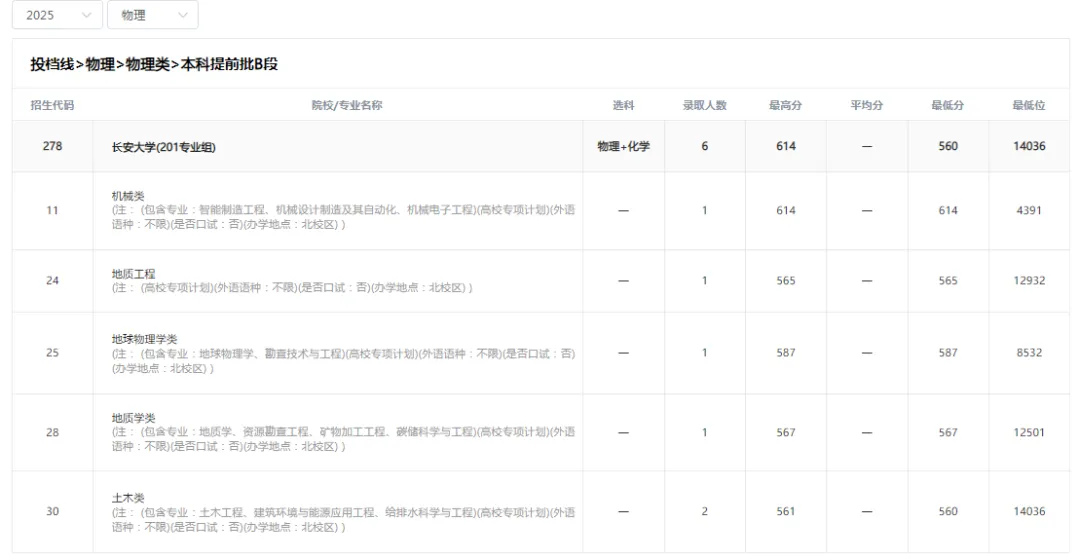
Task: Click highest score 587 in 地球物理学类 row
Action: 786,352
